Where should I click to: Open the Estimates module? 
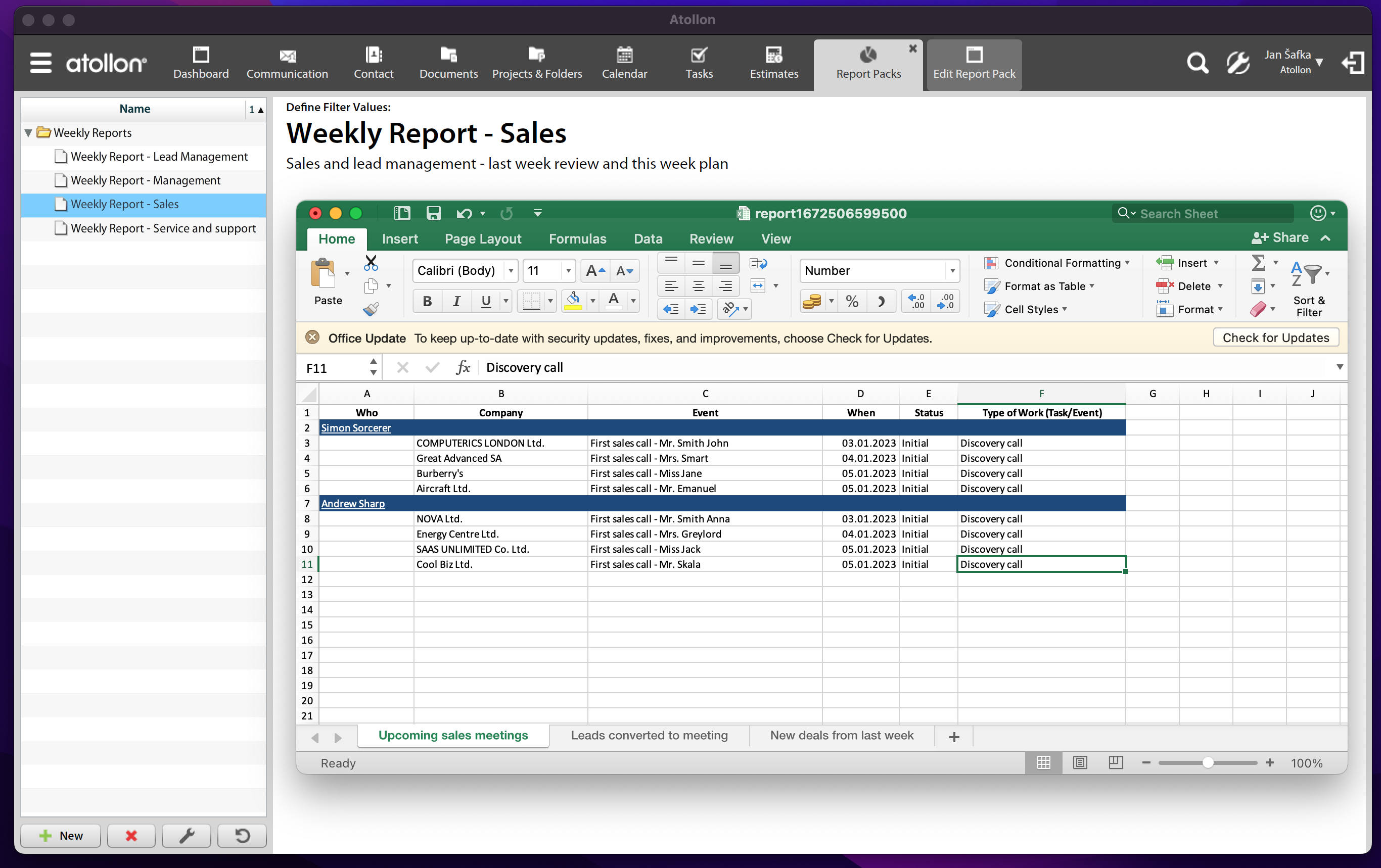(x=774, y=63)
